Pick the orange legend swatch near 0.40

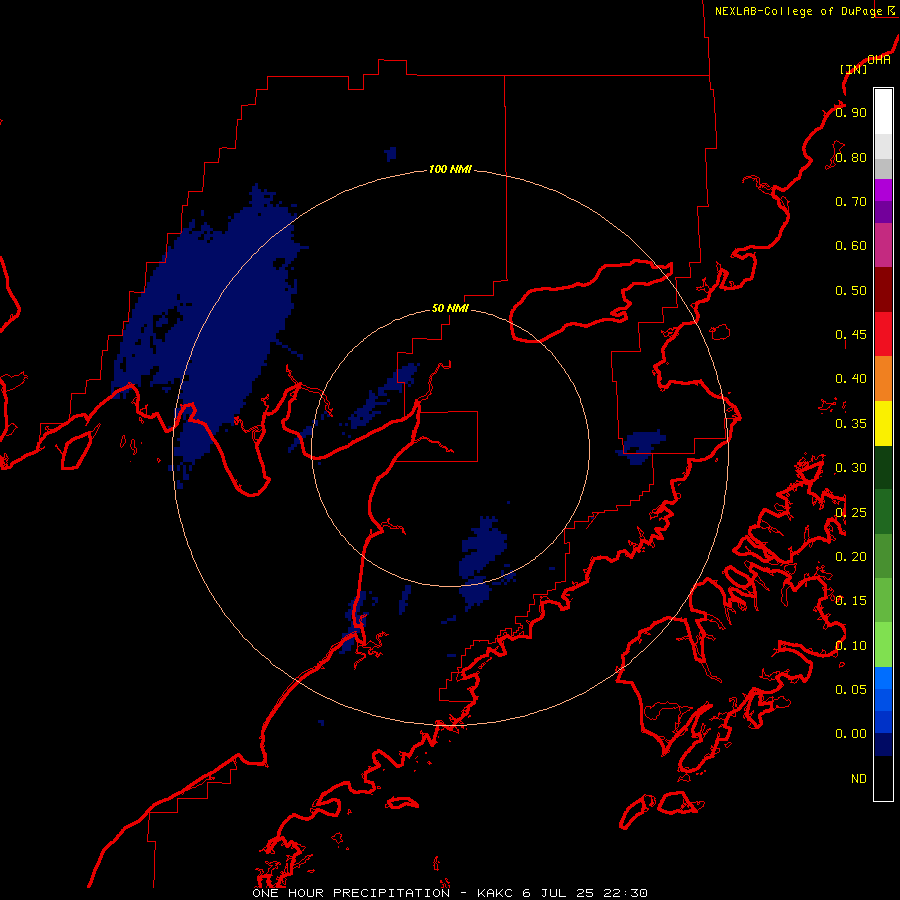[x=883, y=379]
